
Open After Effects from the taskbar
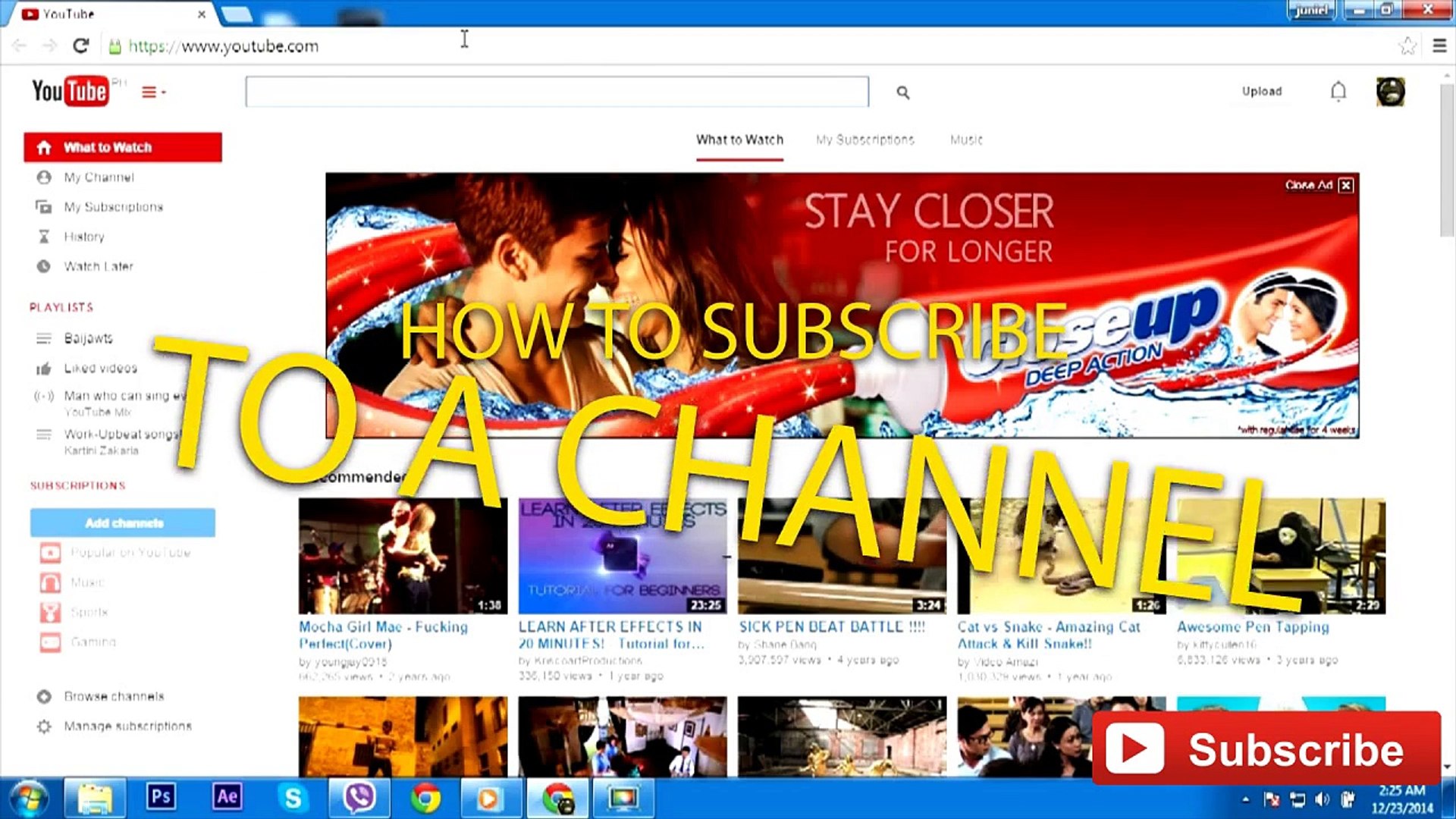226,798
